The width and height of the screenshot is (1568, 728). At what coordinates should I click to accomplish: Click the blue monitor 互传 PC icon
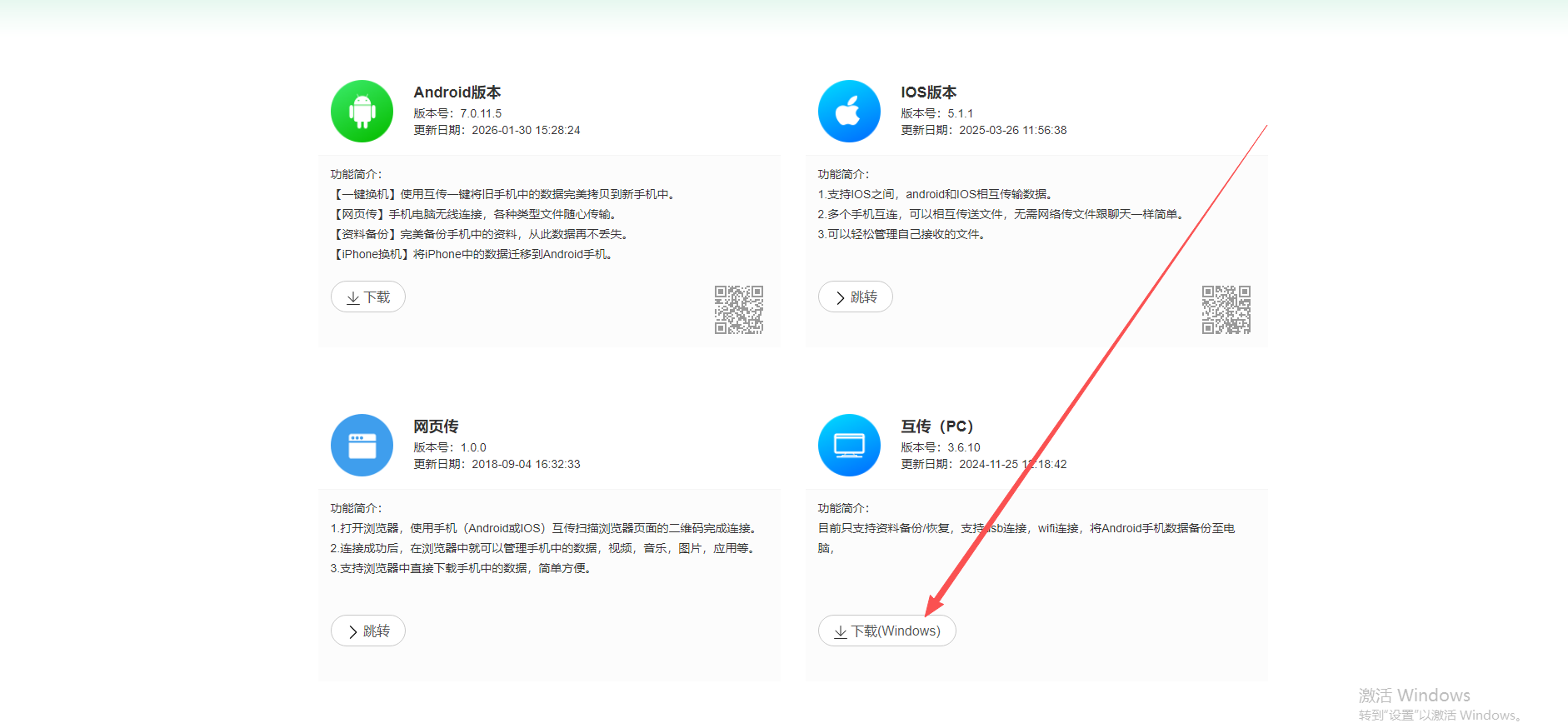coord(849,445)
